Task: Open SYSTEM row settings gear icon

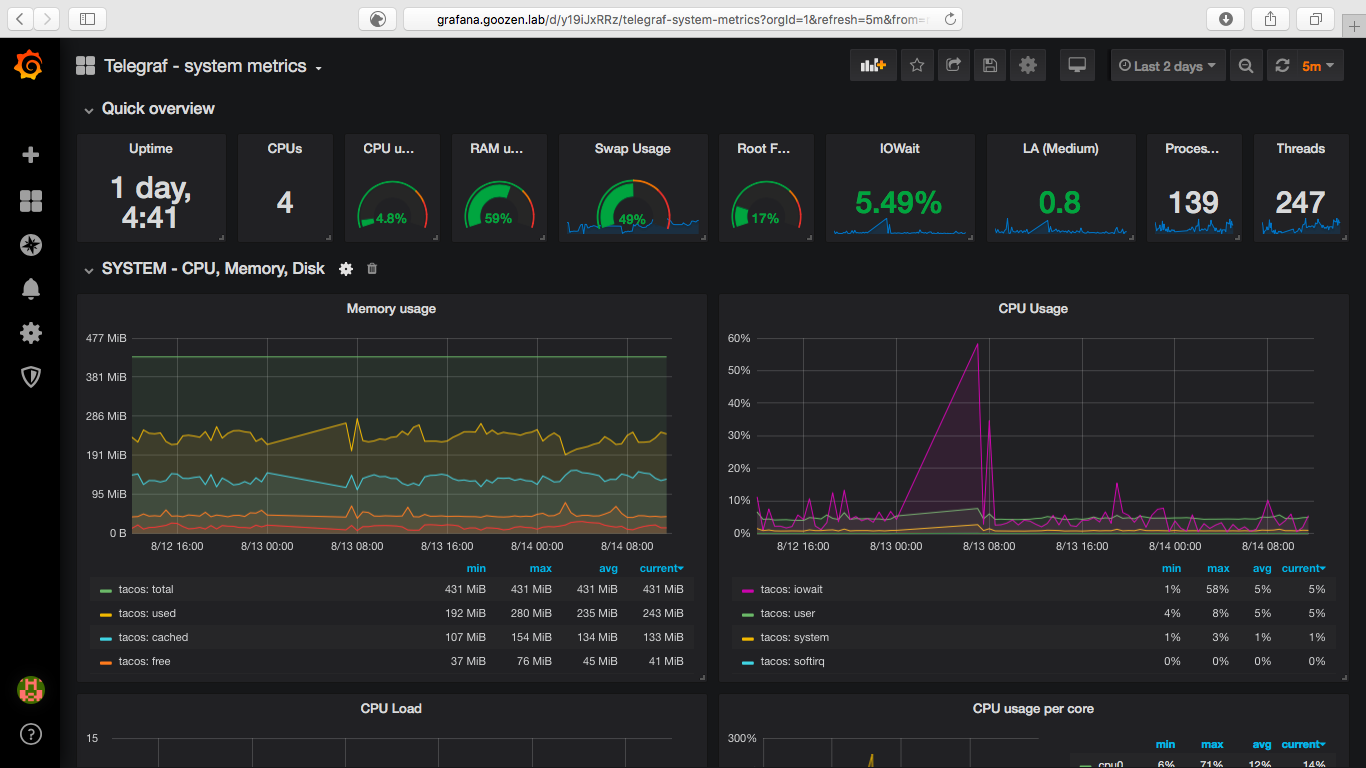Action: [346, 269]
